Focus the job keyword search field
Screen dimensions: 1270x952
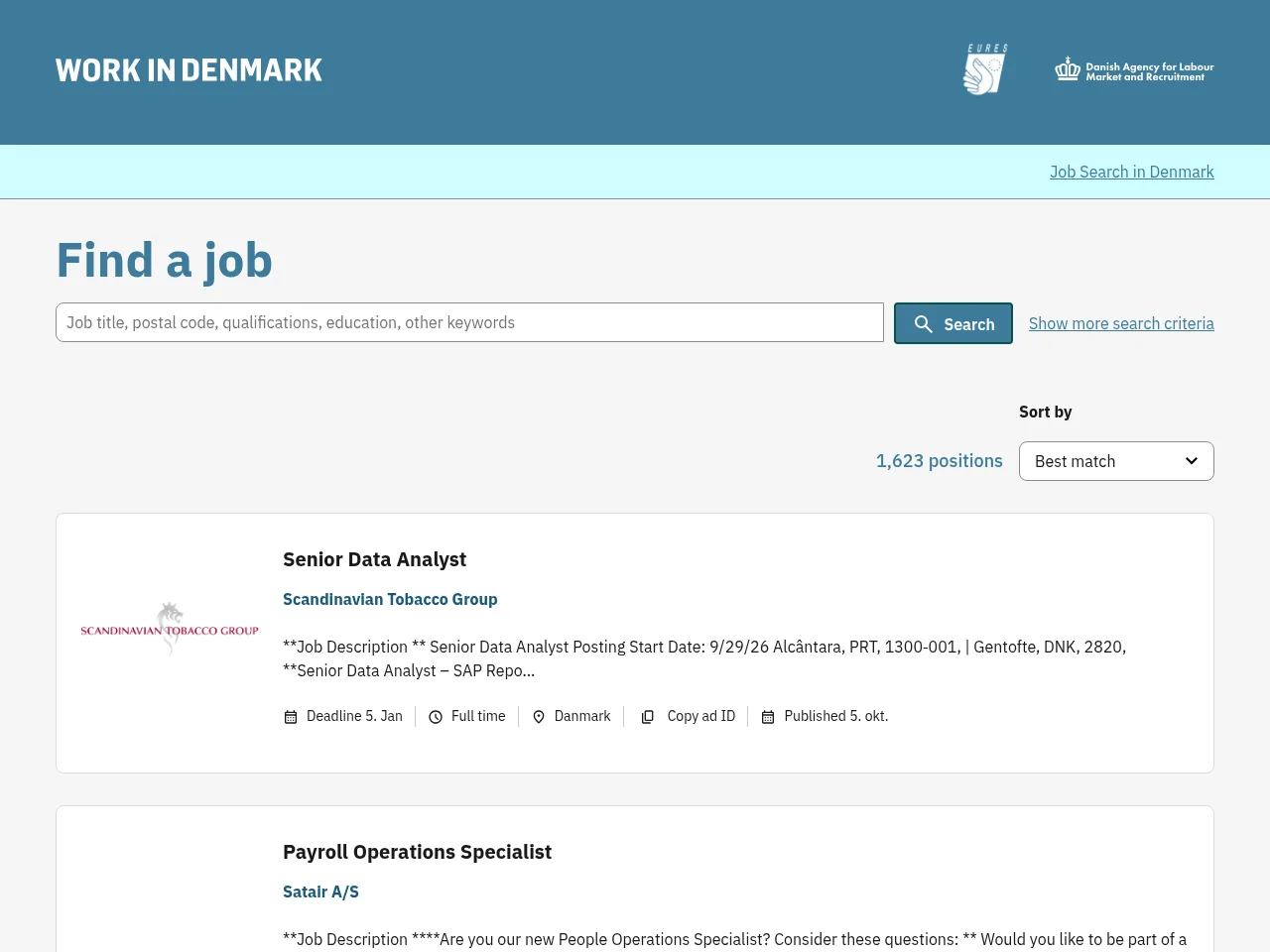(x=469, y=322)
